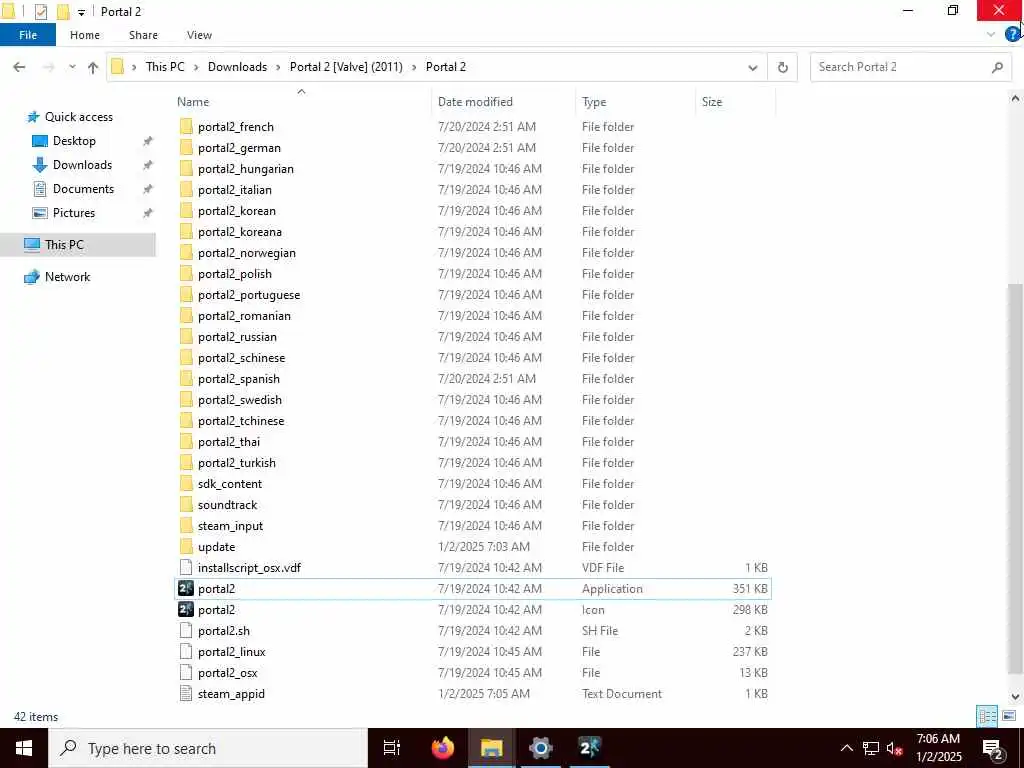This screenshot has height=768, width=1024.
Task: Sort by the Size column header
Action: click(735, 102)
